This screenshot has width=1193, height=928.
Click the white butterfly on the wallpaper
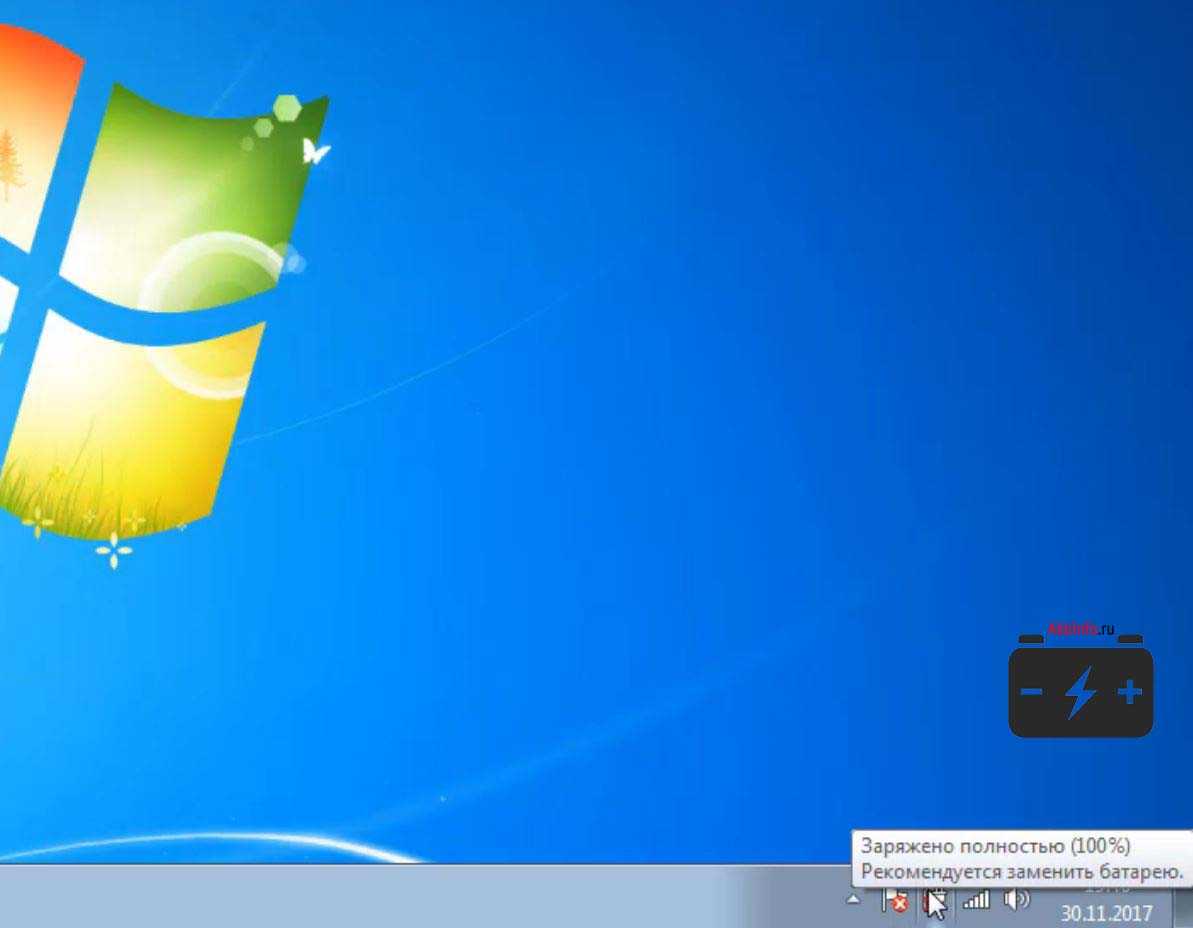pyautogui.click(x=316, y=152)
